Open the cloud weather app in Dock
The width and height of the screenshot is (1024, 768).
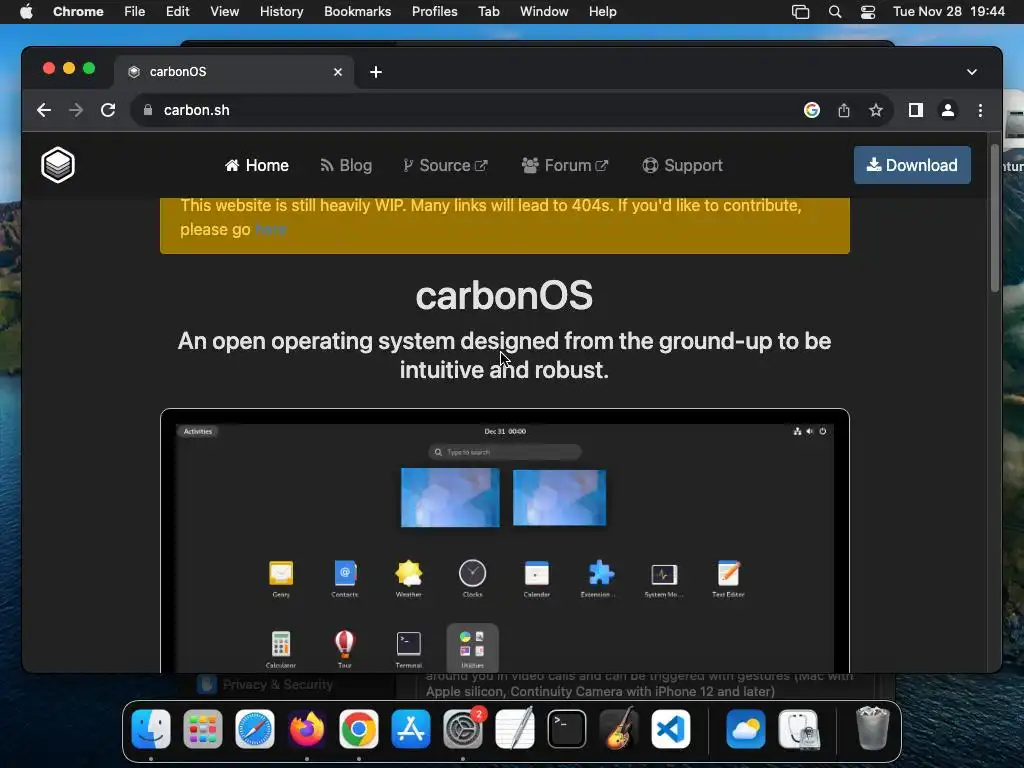745,729
